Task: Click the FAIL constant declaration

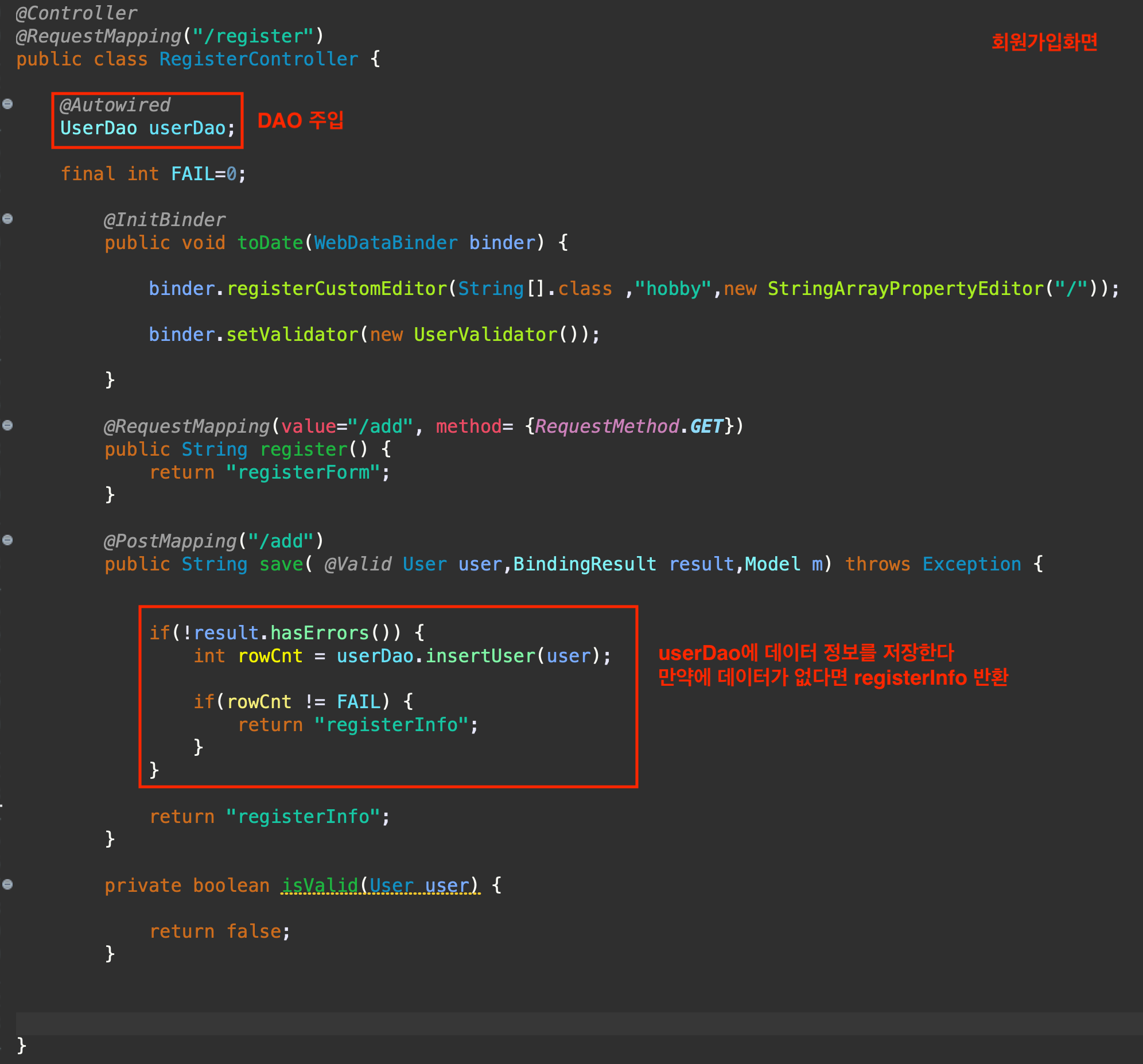Action: 192,174
